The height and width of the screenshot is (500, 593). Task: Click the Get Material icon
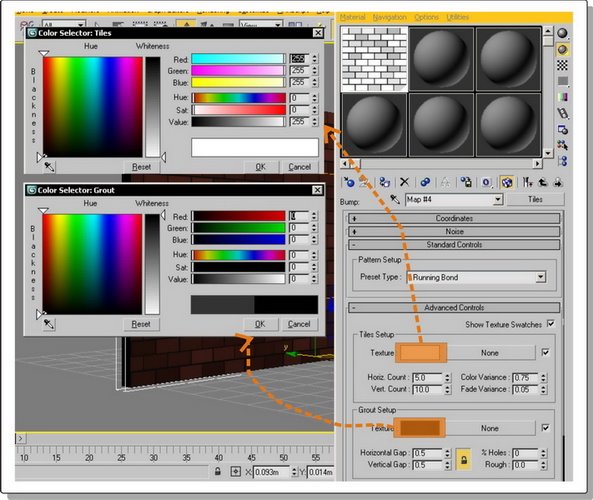point(348,182)
